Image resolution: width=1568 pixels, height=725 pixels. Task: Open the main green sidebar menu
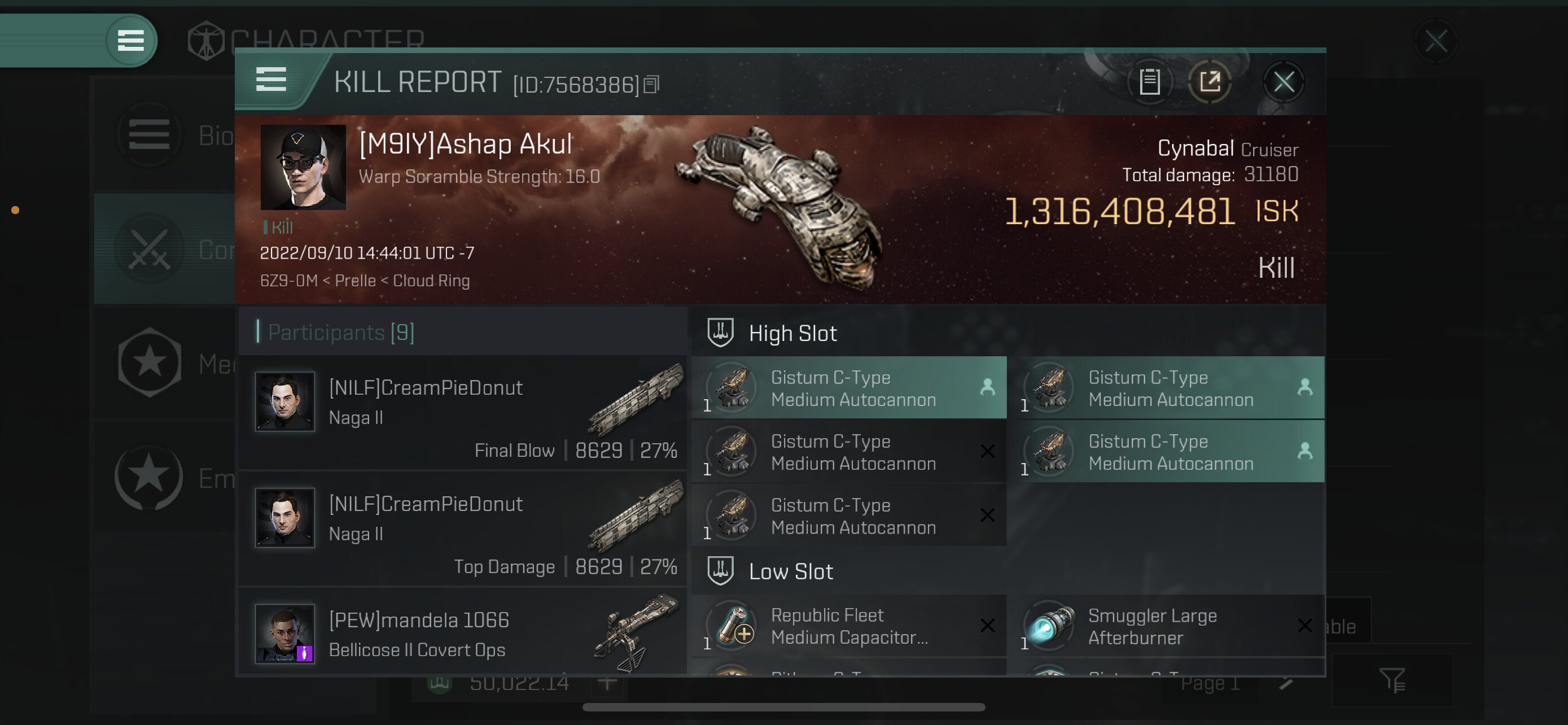coord(130,41)
